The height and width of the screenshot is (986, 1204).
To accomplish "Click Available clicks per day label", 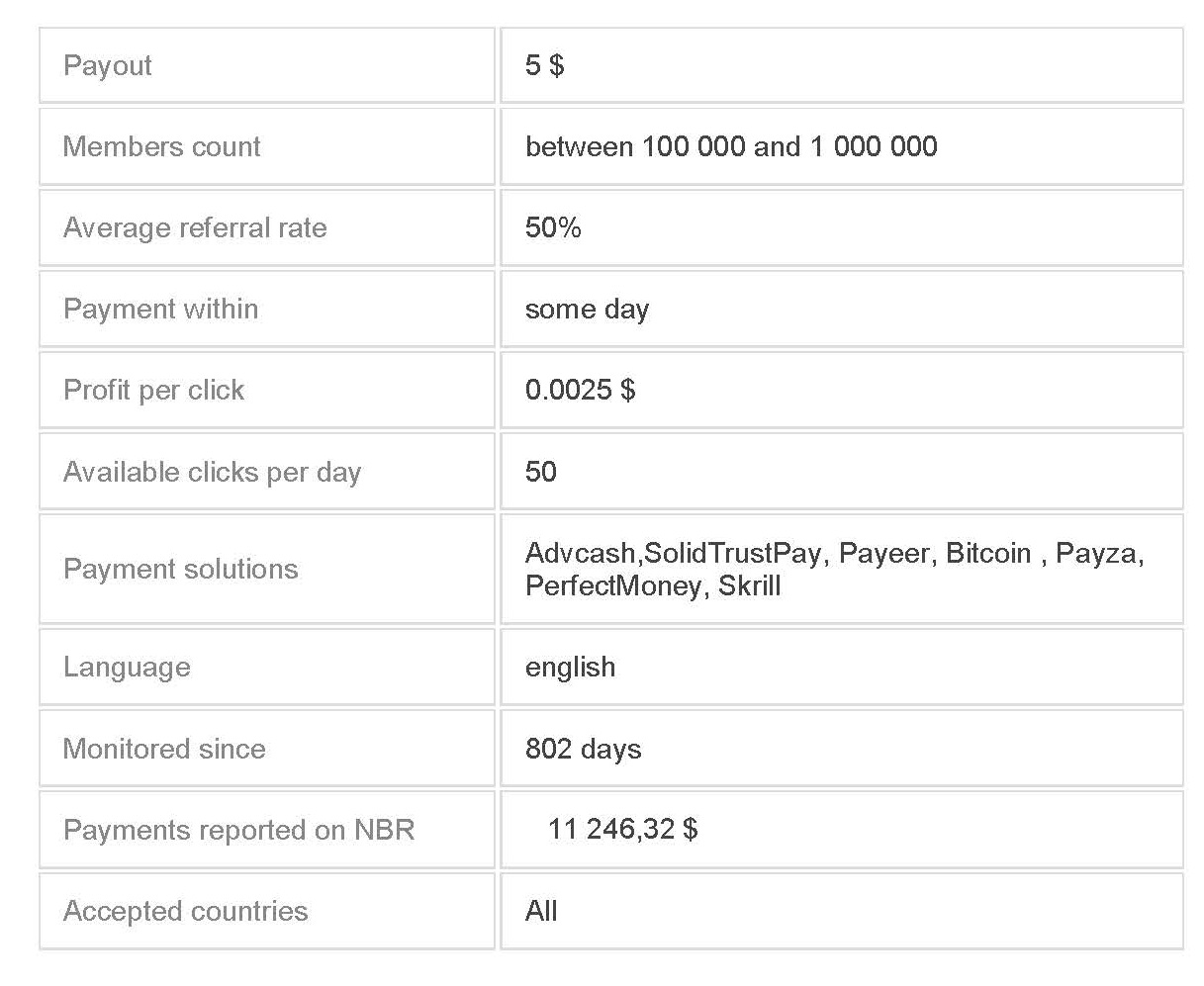I will pyautogui.click(x=212, y=472).
